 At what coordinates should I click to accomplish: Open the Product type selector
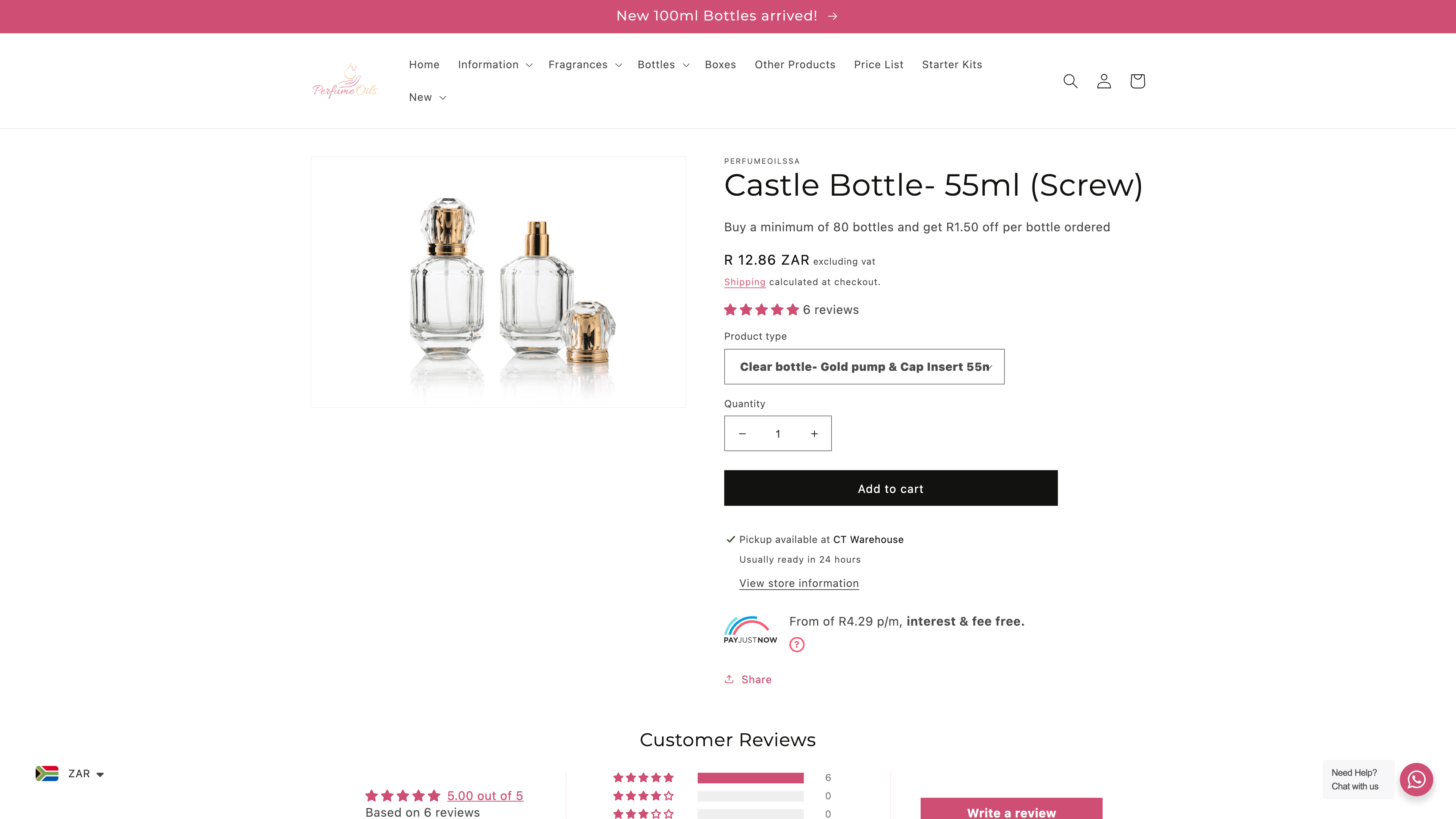864,366
